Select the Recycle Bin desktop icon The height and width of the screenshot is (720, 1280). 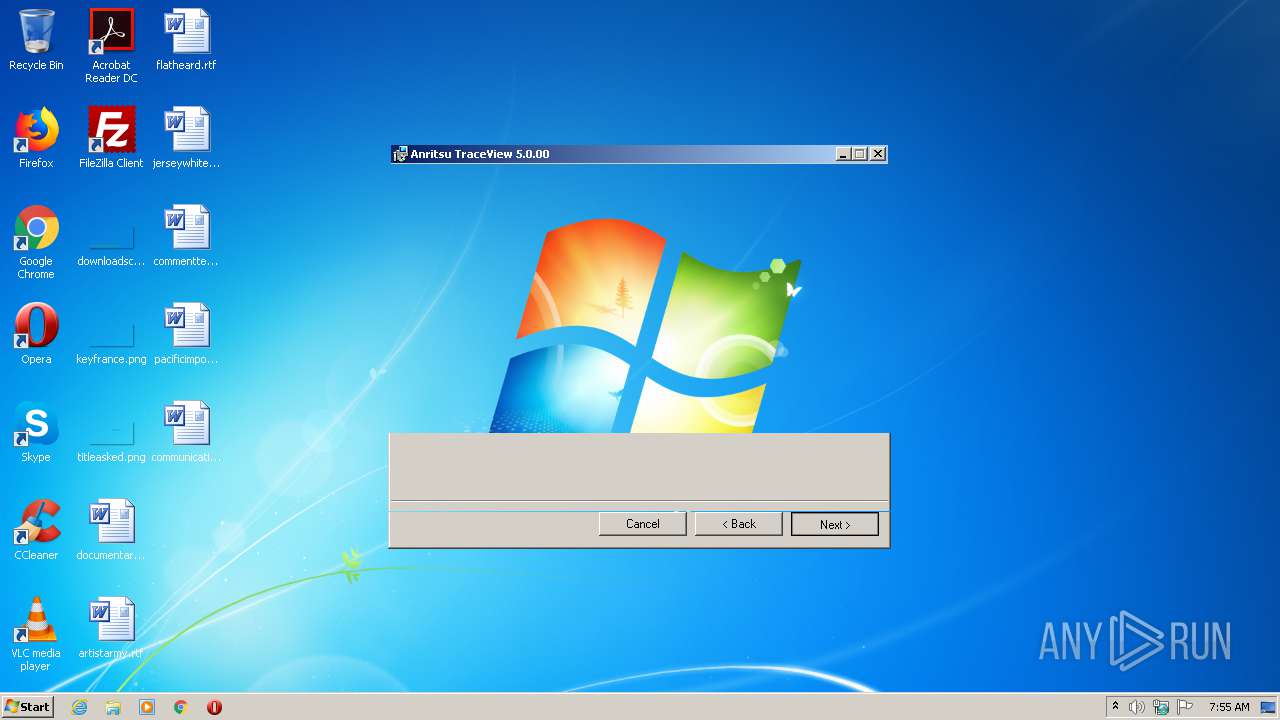[x=36, y=40]
